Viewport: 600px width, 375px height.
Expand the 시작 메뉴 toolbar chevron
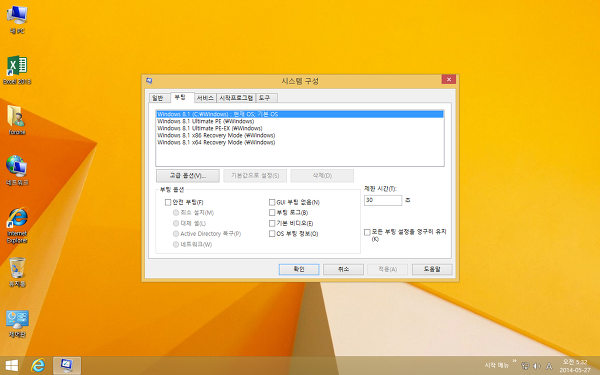click(x=514, y=361)
